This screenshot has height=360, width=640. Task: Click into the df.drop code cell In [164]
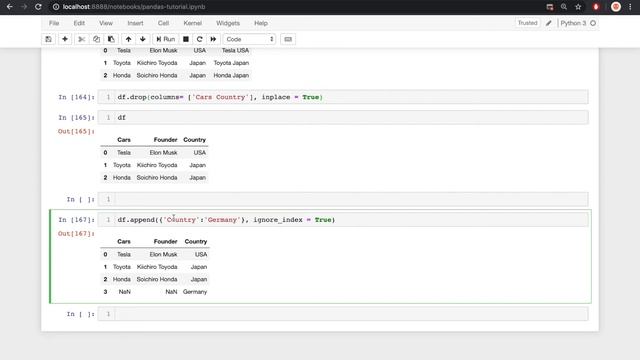[x=343, y=97]
